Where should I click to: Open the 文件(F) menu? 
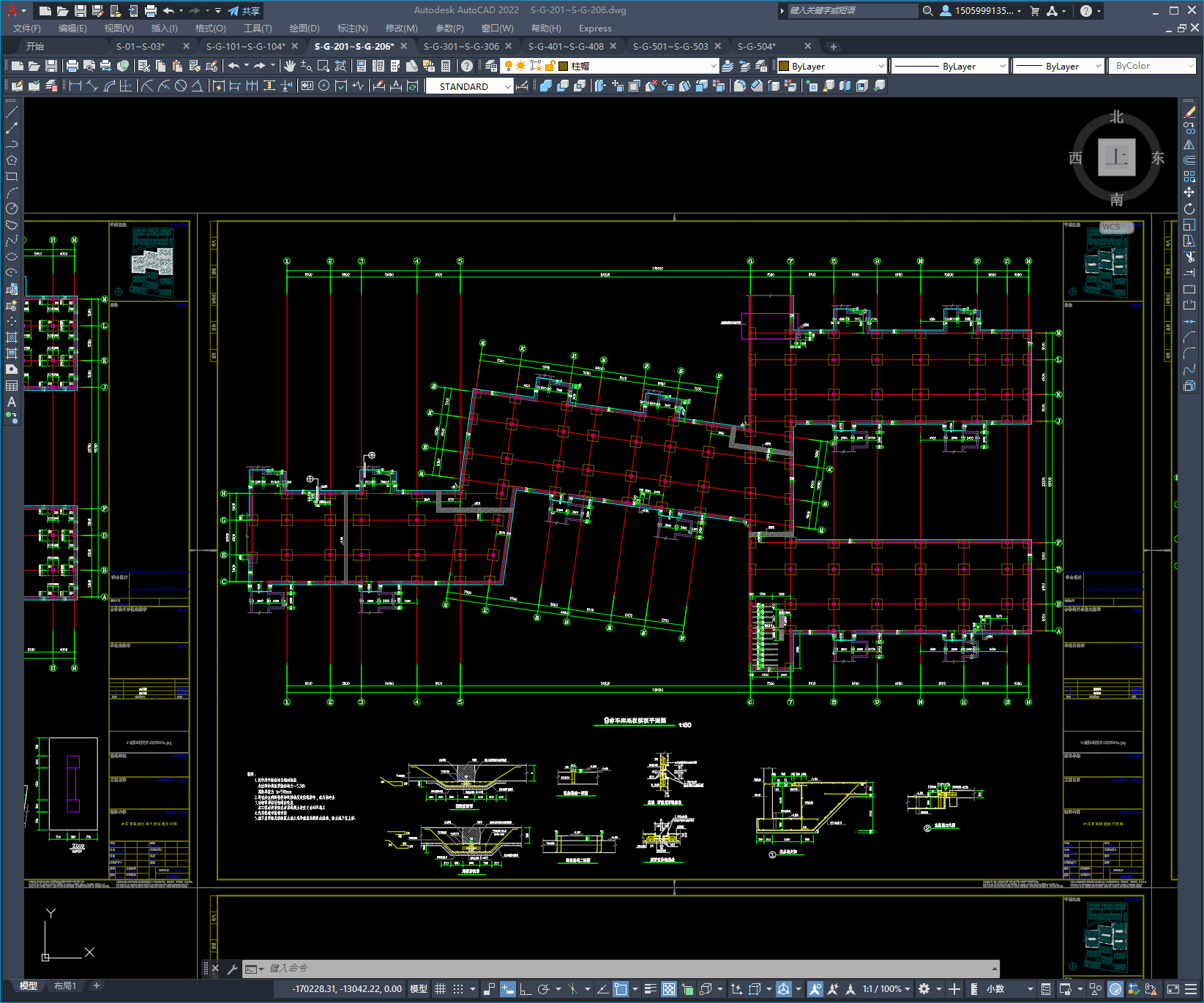[x=27, y=29]
